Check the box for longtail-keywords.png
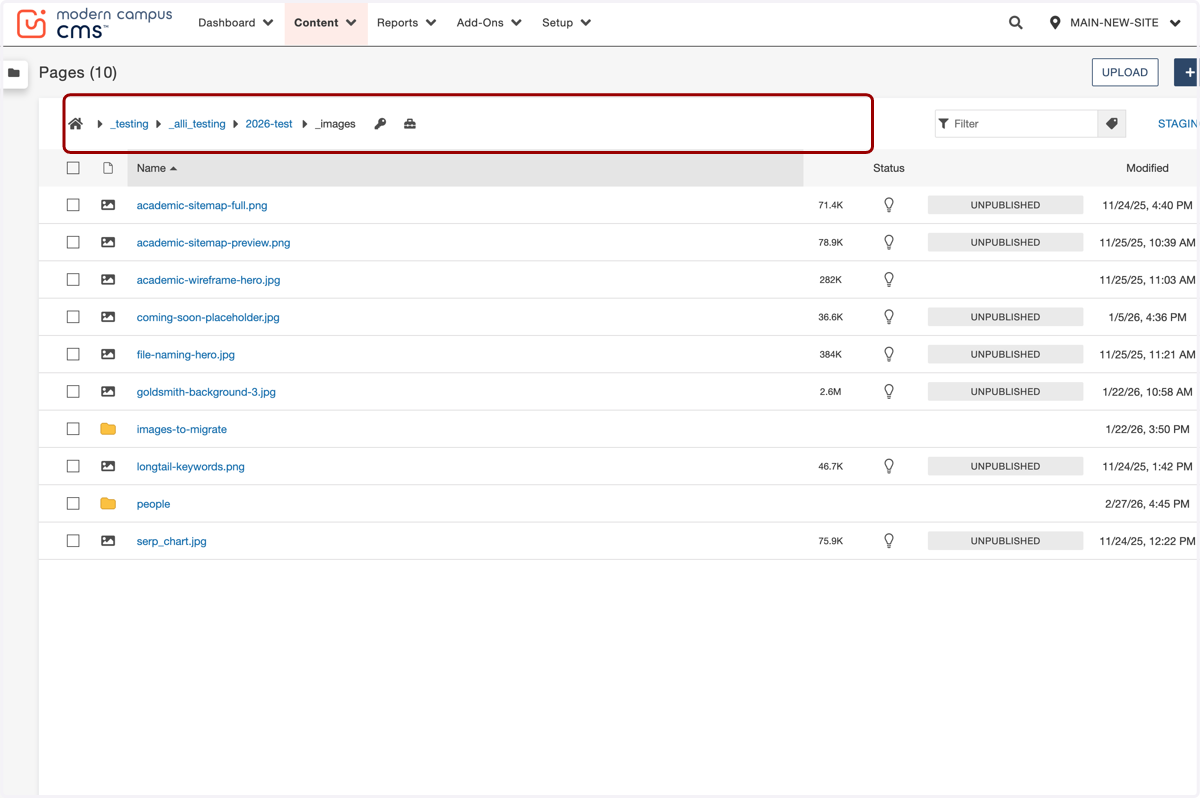The height and width of the screenshot is (798, 1200). [73, 466]
